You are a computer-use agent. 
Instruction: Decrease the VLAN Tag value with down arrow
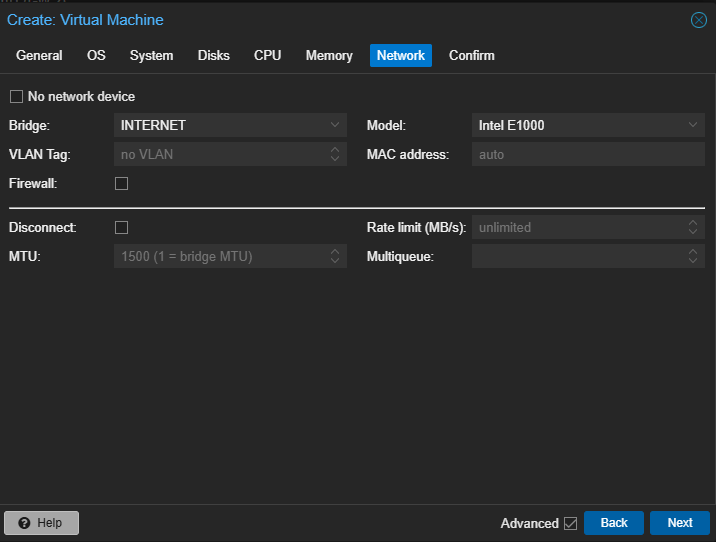(x=335, y=159)
